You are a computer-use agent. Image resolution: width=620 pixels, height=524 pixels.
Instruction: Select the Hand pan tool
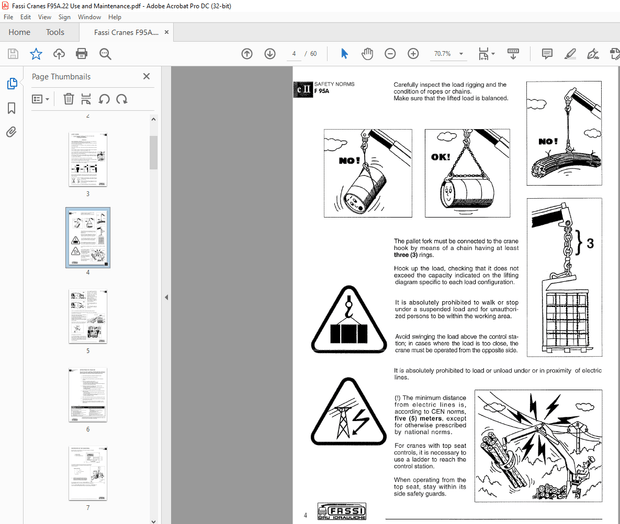coord(367,53)
